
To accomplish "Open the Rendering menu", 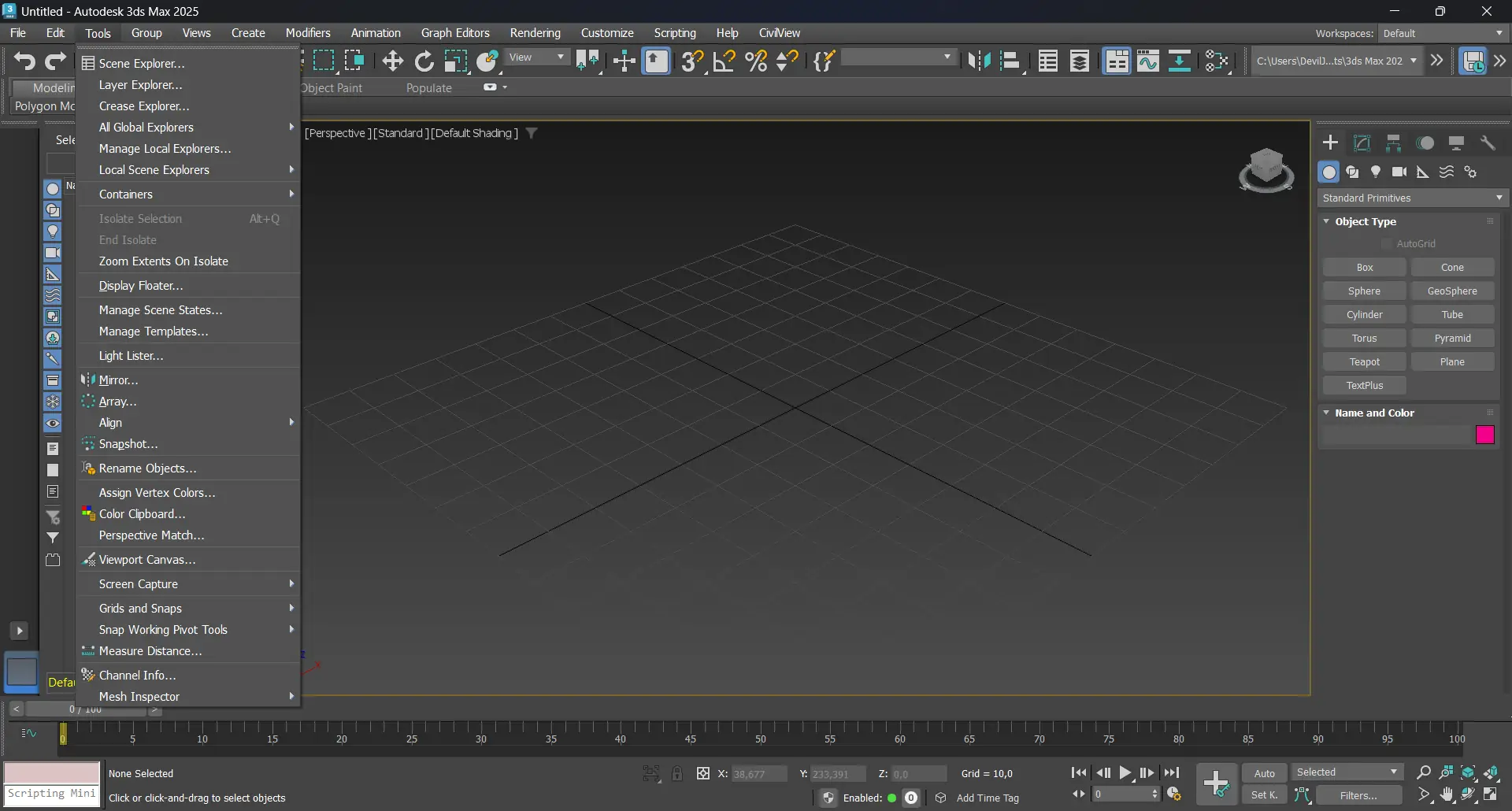I will tap(535, 33).
